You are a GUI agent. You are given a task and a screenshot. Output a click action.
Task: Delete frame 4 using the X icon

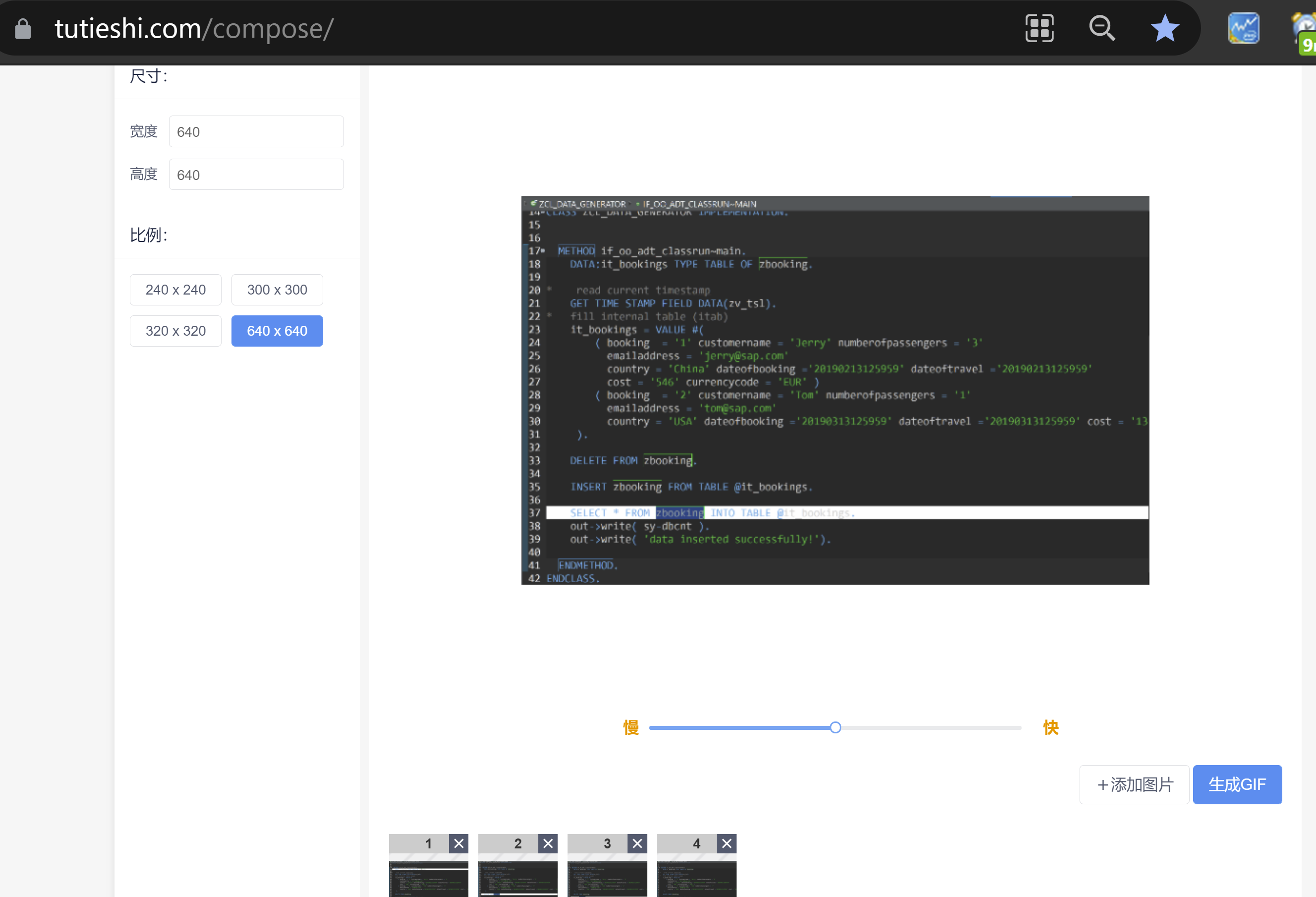click(727, 843)
